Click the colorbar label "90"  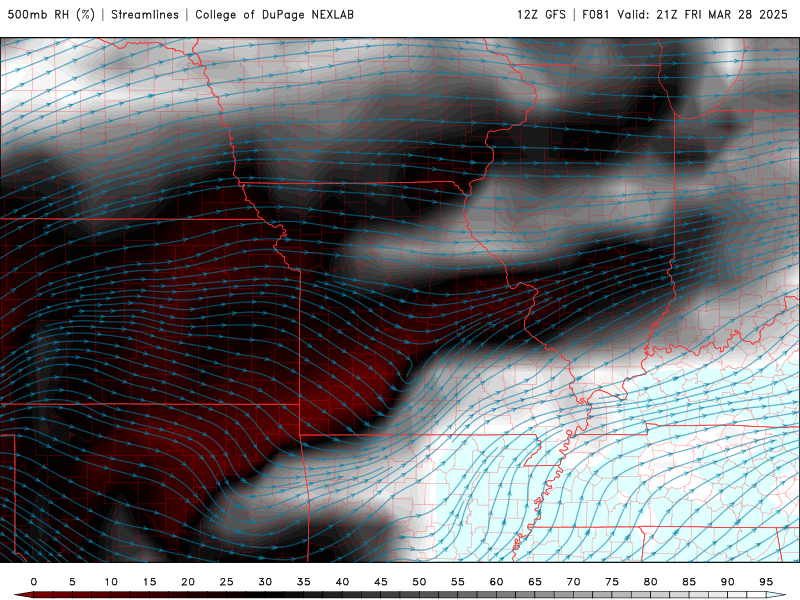pos(728,582)
